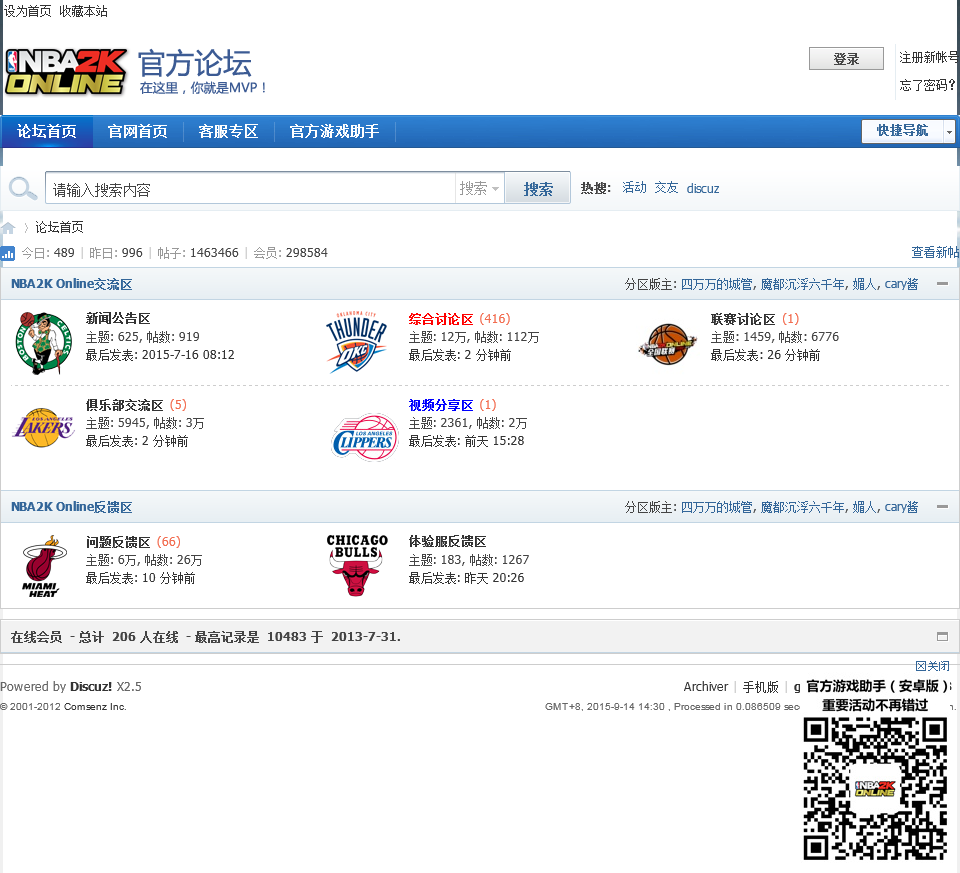Open the 快捷导航 dropdown

(x=908, y=130)
